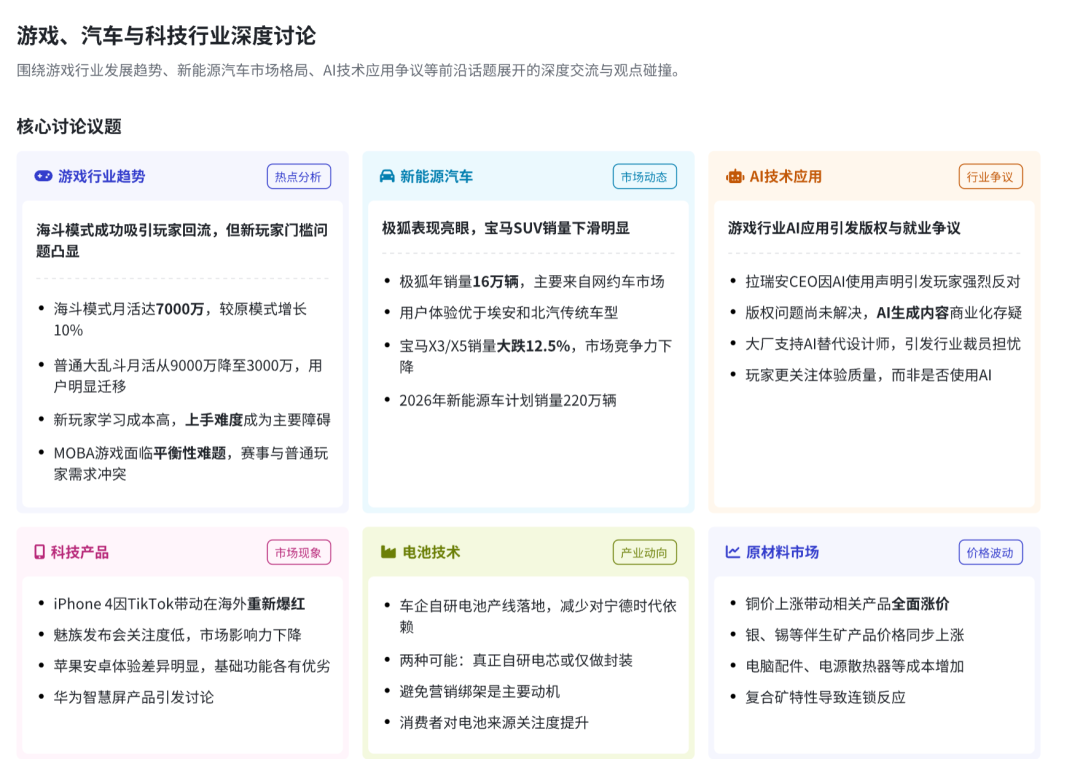
Task: Click the bullet about MOBA游戏 平衡性难题
Action: [x=191, y=464]
